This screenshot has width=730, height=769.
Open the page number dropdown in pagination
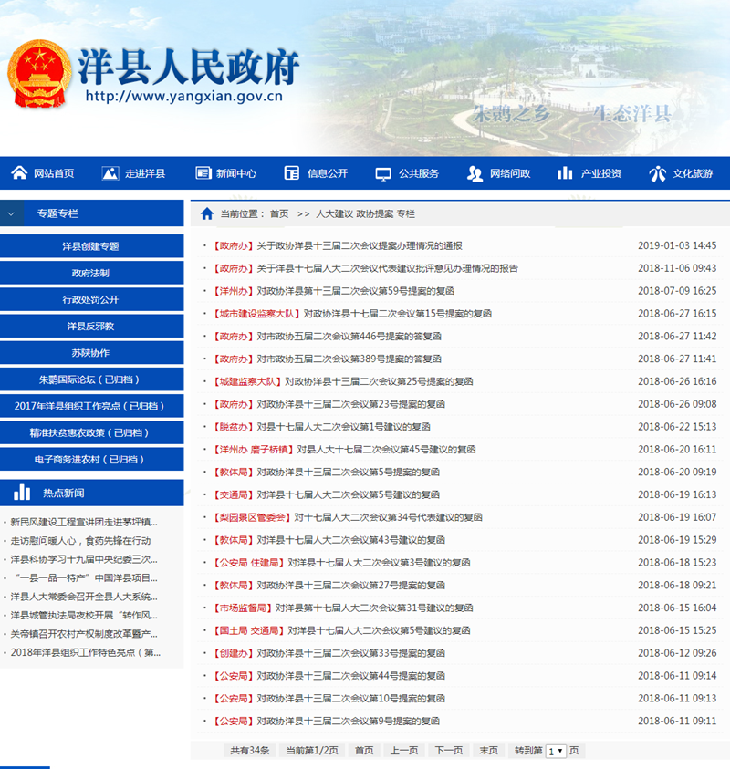pos(555,750)
